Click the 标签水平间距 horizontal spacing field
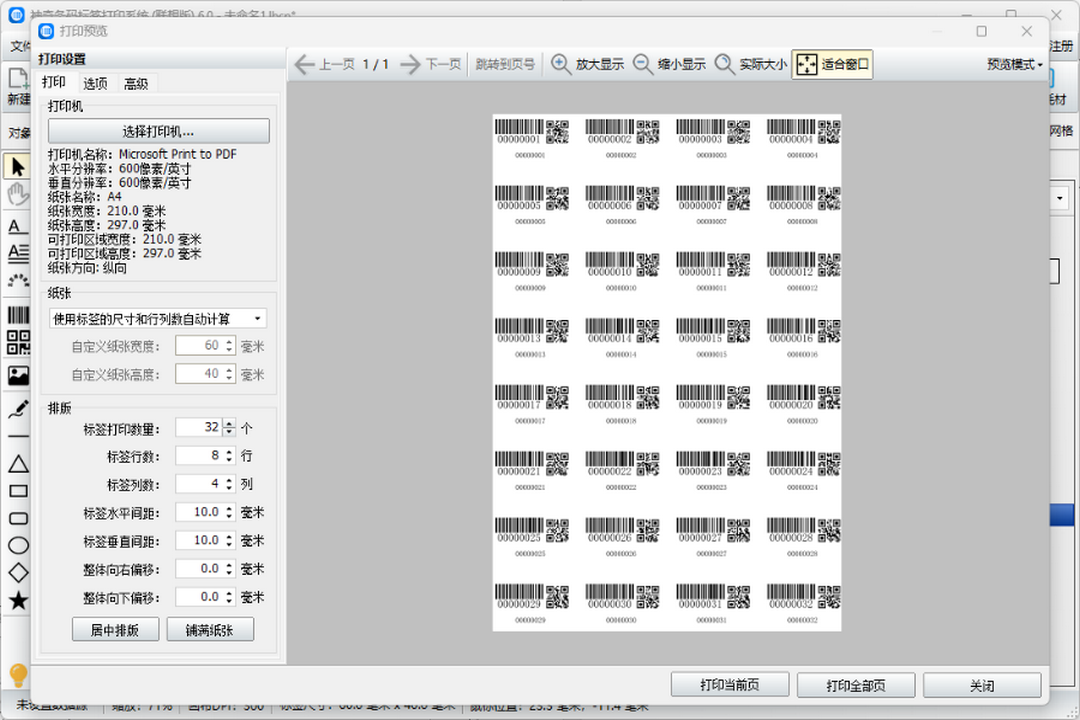This screenshot has height=720, width=1080. (x=198, y=512)
